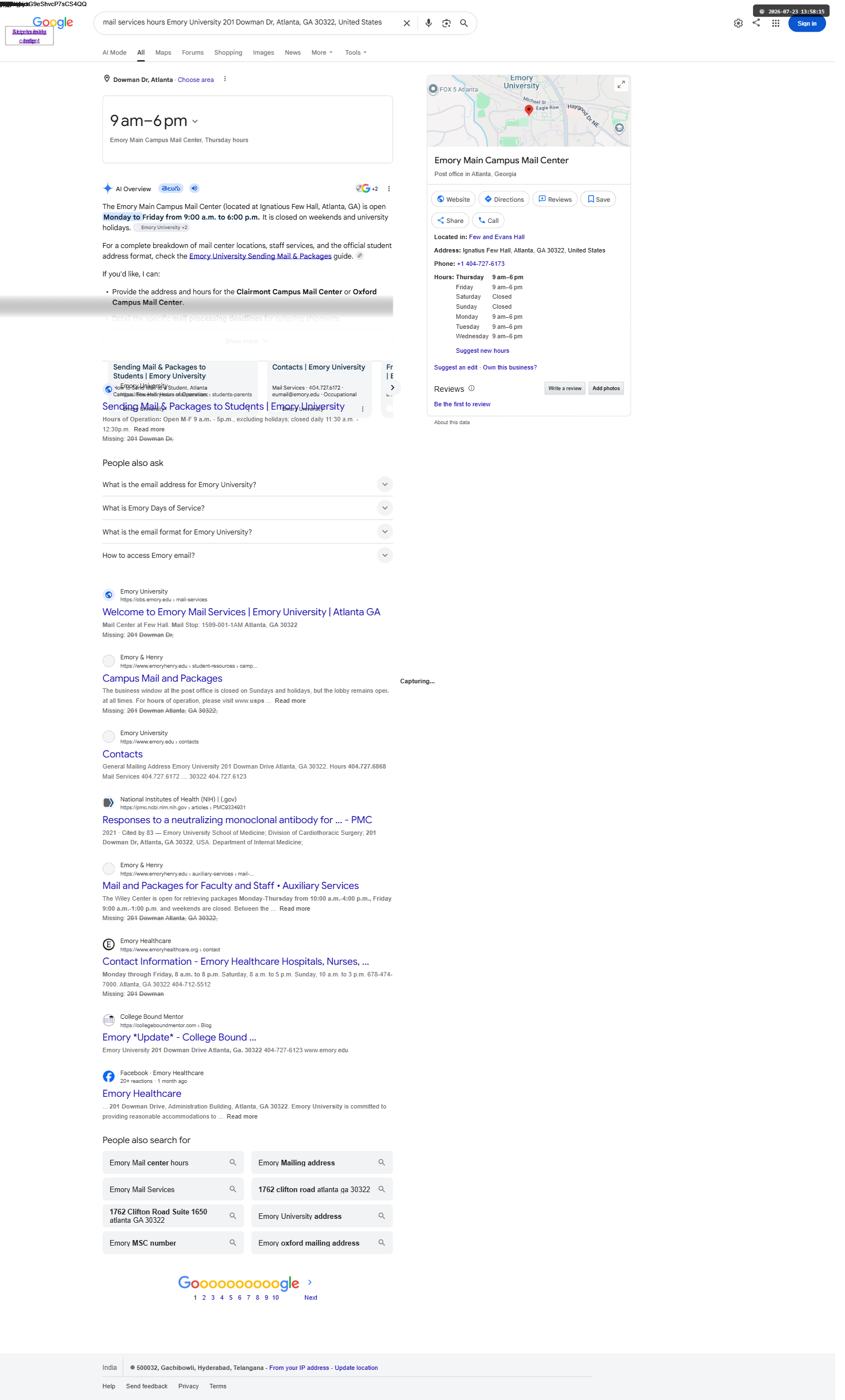Save the Emory Main Campus Mail Center place
The height and width of the screenshot is (1400, 845).
pyautogui.click(x=598, y=200)
